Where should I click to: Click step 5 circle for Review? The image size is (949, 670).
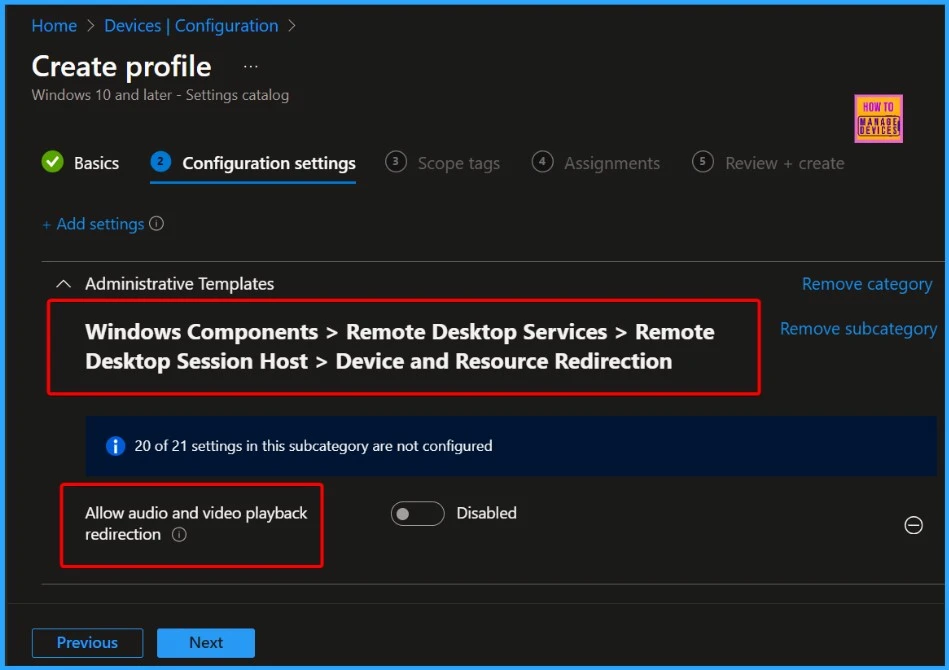point(703,162)
